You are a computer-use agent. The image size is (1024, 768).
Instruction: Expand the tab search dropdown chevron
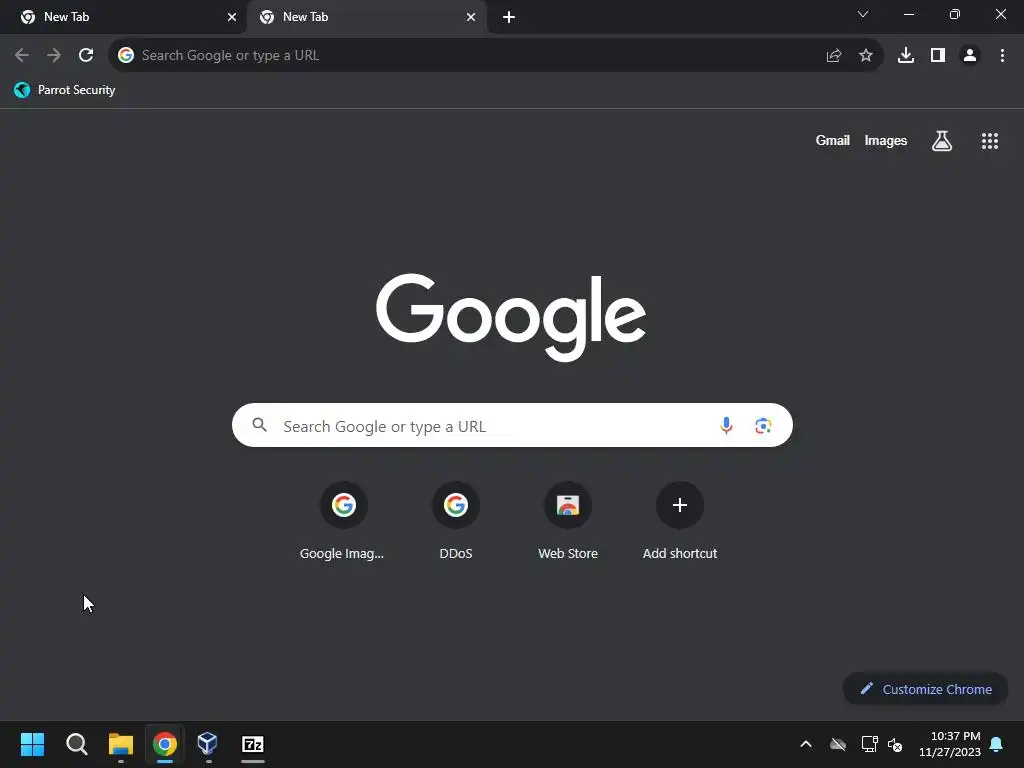(x=863, y=14)
